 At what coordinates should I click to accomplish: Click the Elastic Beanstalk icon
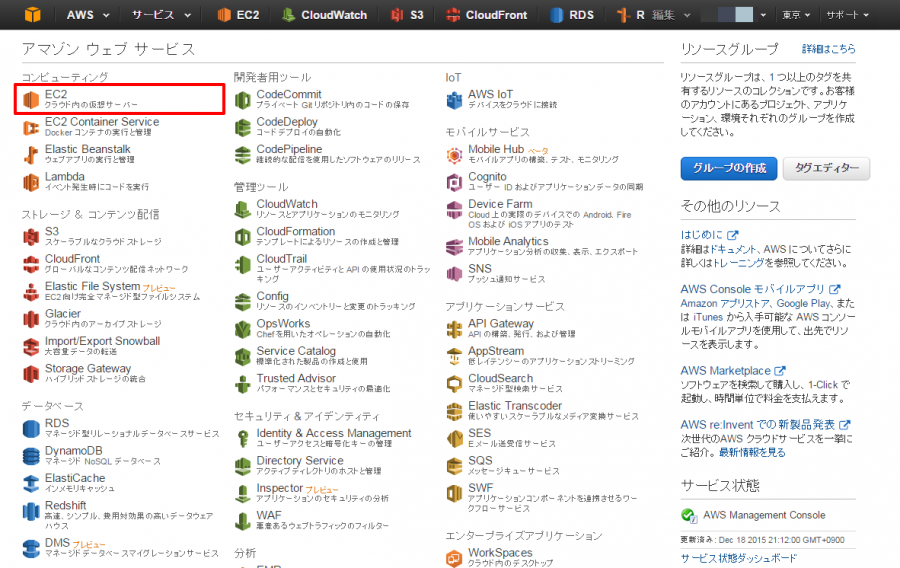tap(31, 155)
